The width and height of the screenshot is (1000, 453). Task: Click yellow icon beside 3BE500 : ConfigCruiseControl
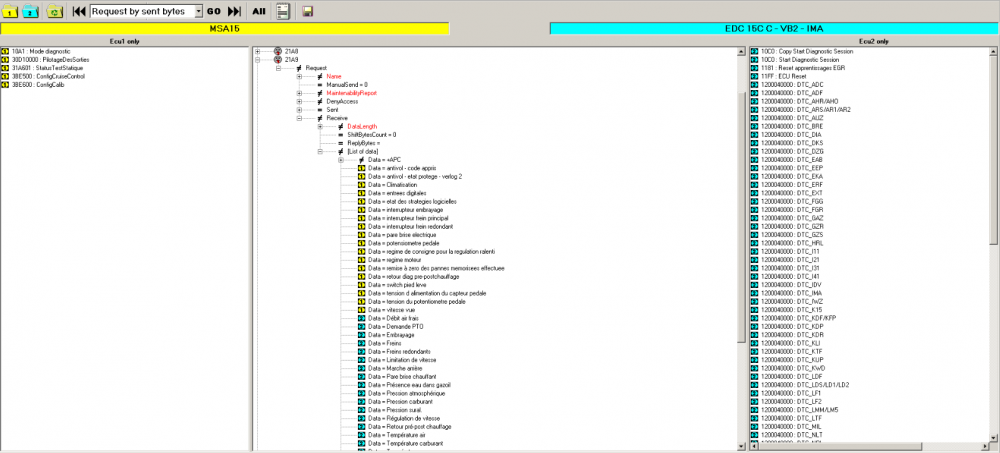6,76
